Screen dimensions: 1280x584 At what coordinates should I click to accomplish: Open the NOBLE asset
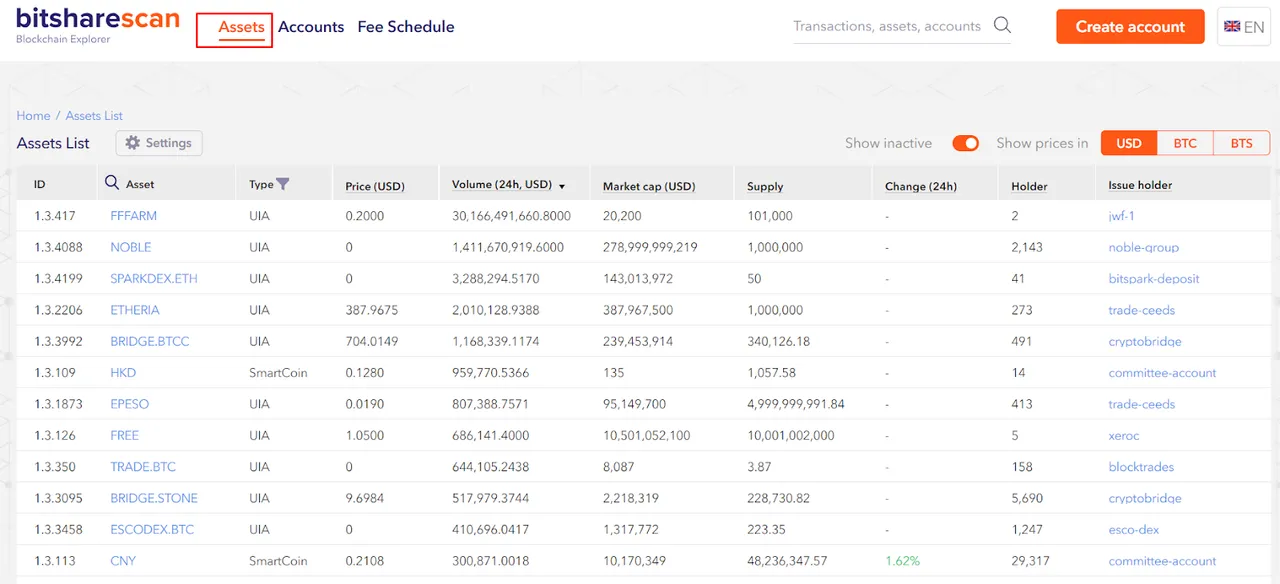[x=130, y=247]
